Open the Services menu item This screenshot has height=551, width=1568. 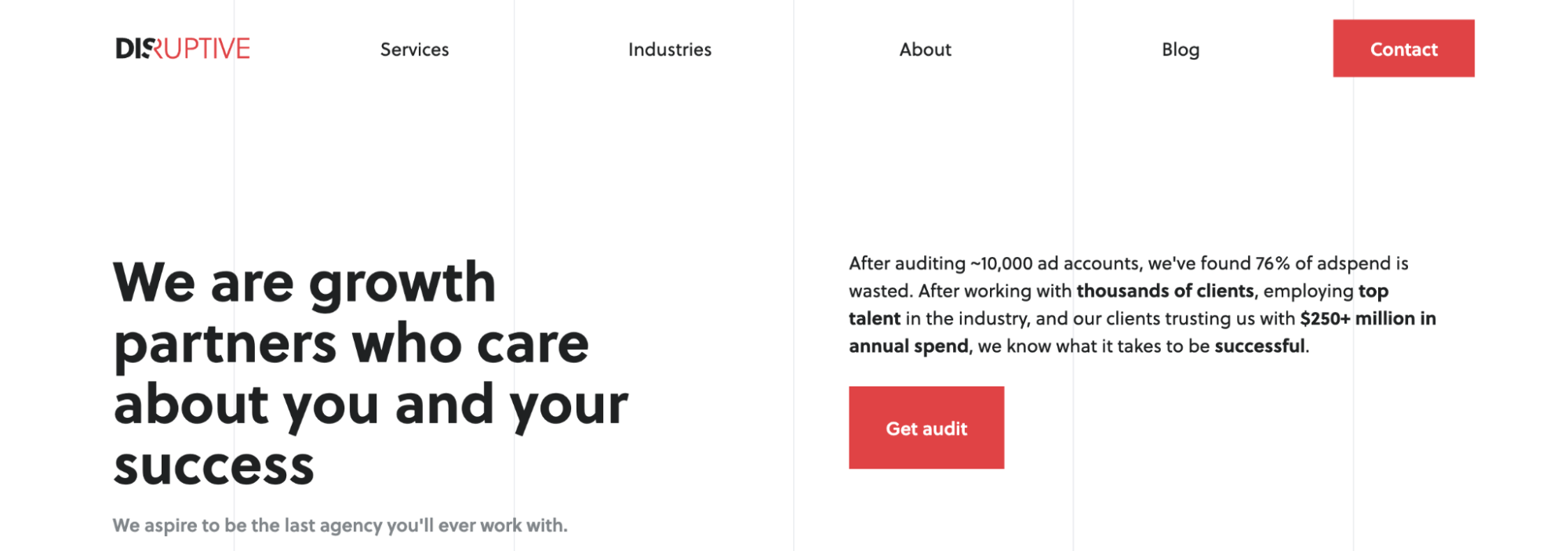(x=414, y=49)
